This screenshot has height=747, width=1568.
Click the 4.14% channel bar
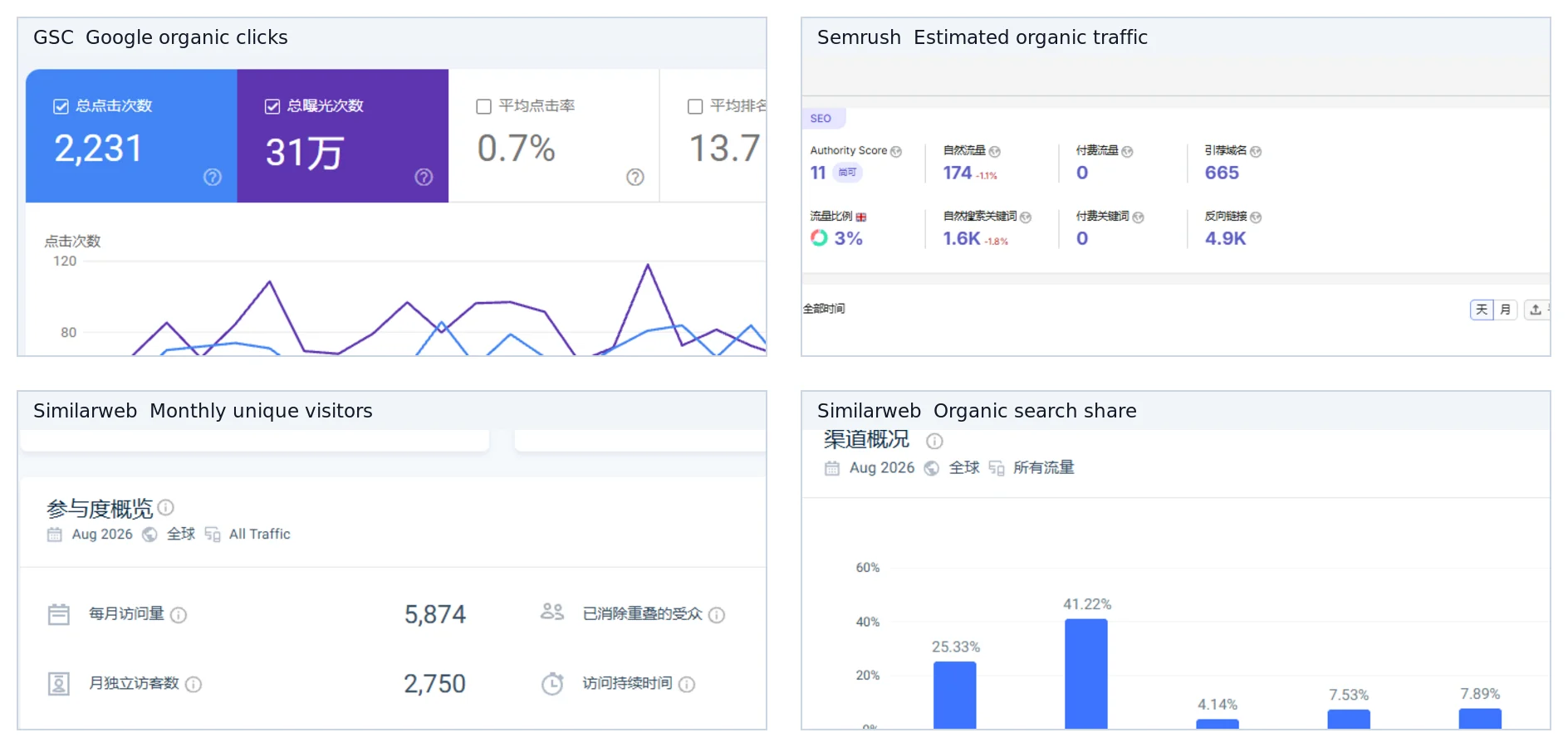1218,725
